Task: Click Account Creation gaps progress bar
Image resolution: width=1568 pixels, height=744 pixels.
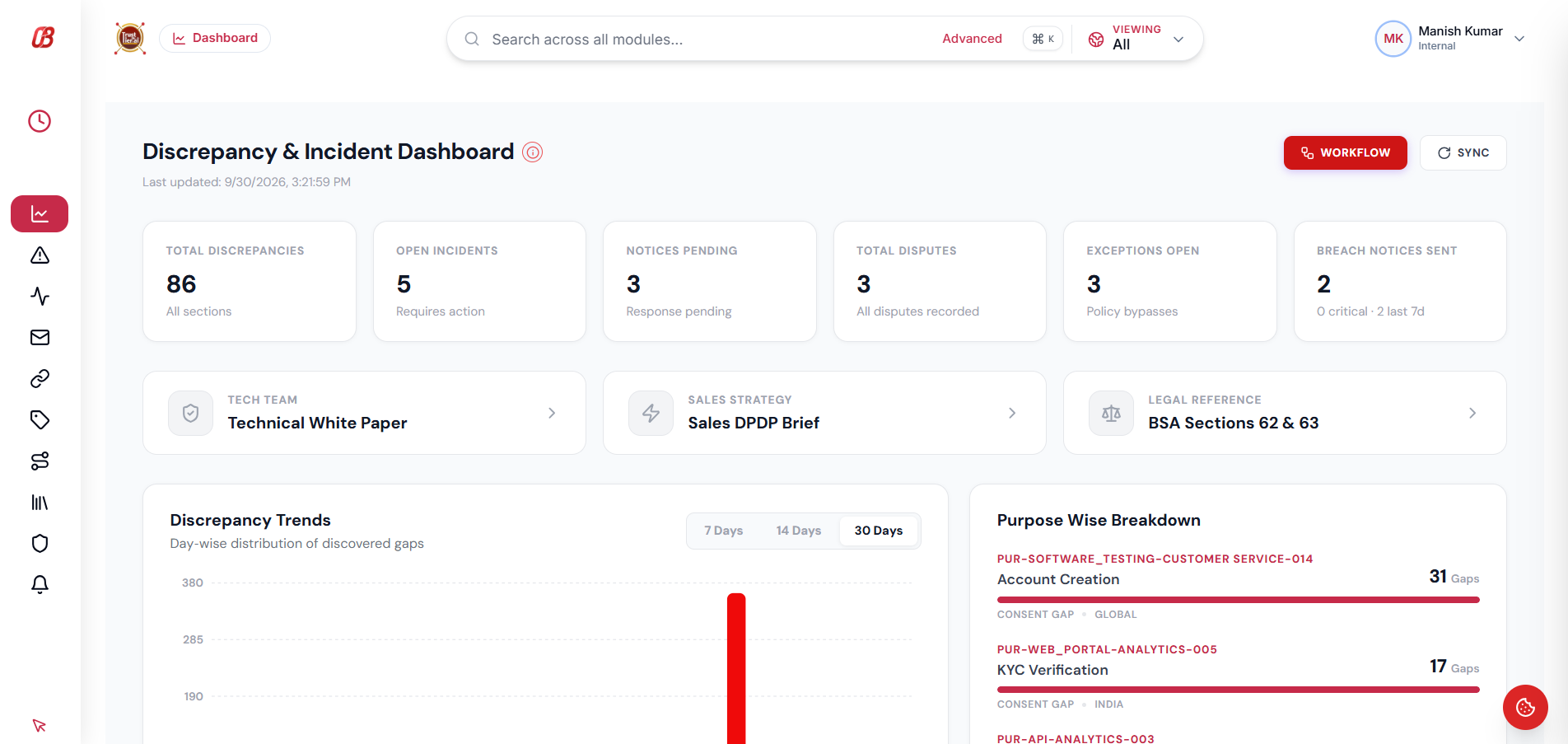Action: (1239, 600)
